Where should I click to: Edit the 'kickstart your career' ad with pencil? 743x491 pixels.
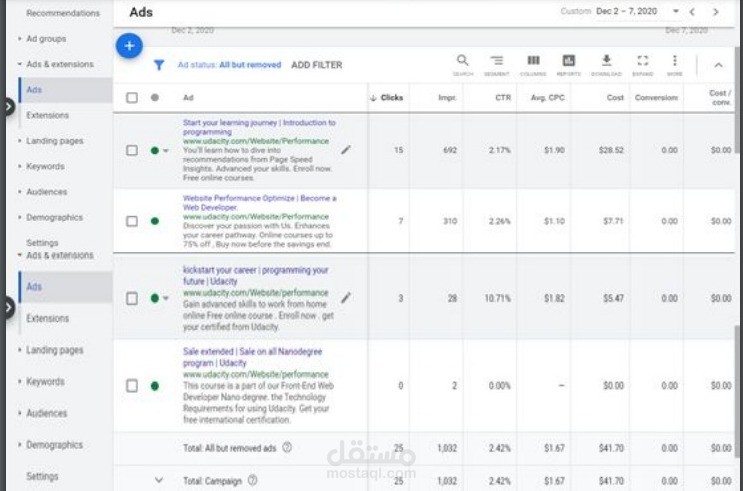click(x=346, y=298)
